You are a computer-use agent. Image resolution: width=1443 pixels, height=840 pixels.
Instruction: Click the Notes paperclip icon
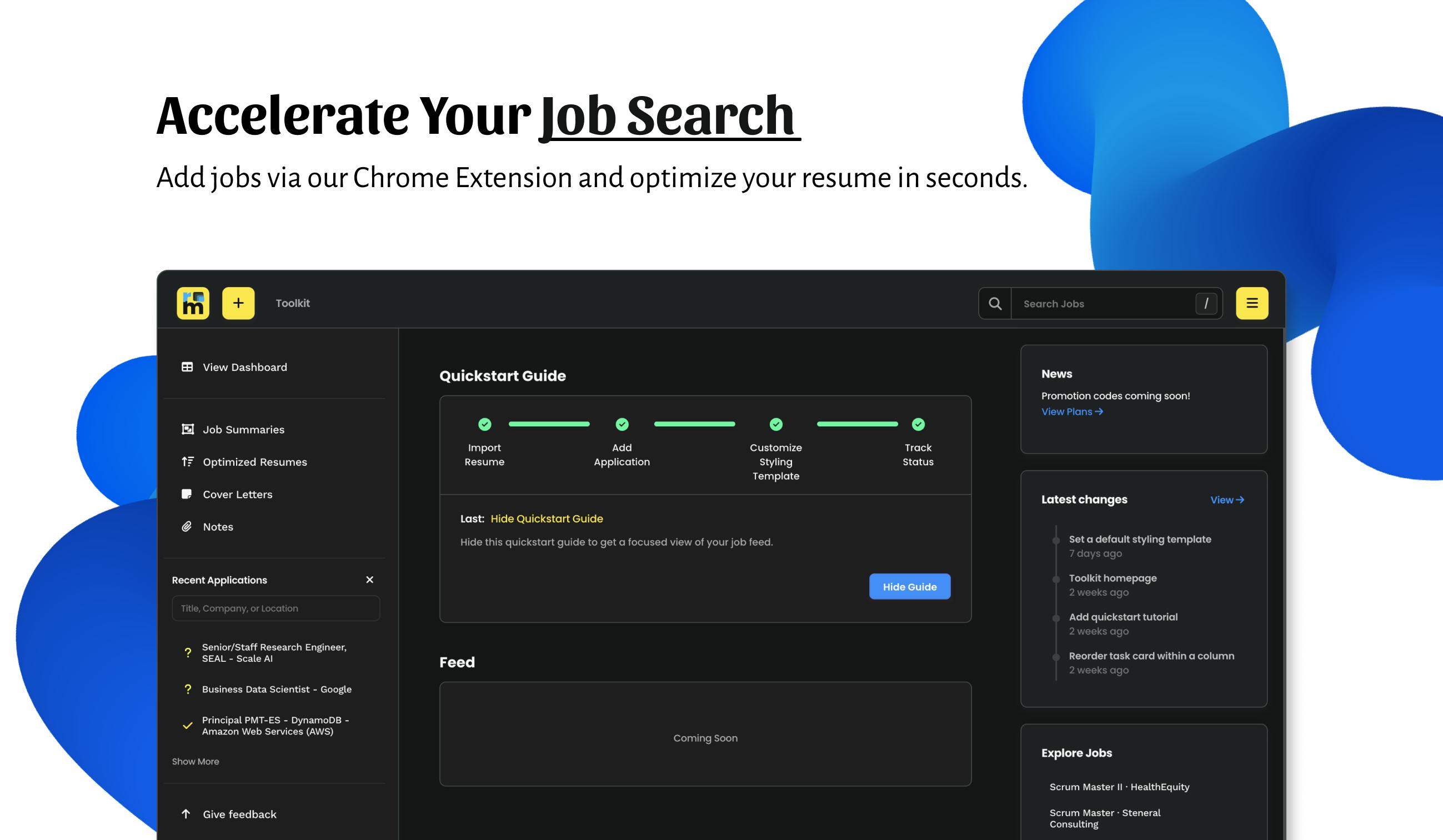187,526
